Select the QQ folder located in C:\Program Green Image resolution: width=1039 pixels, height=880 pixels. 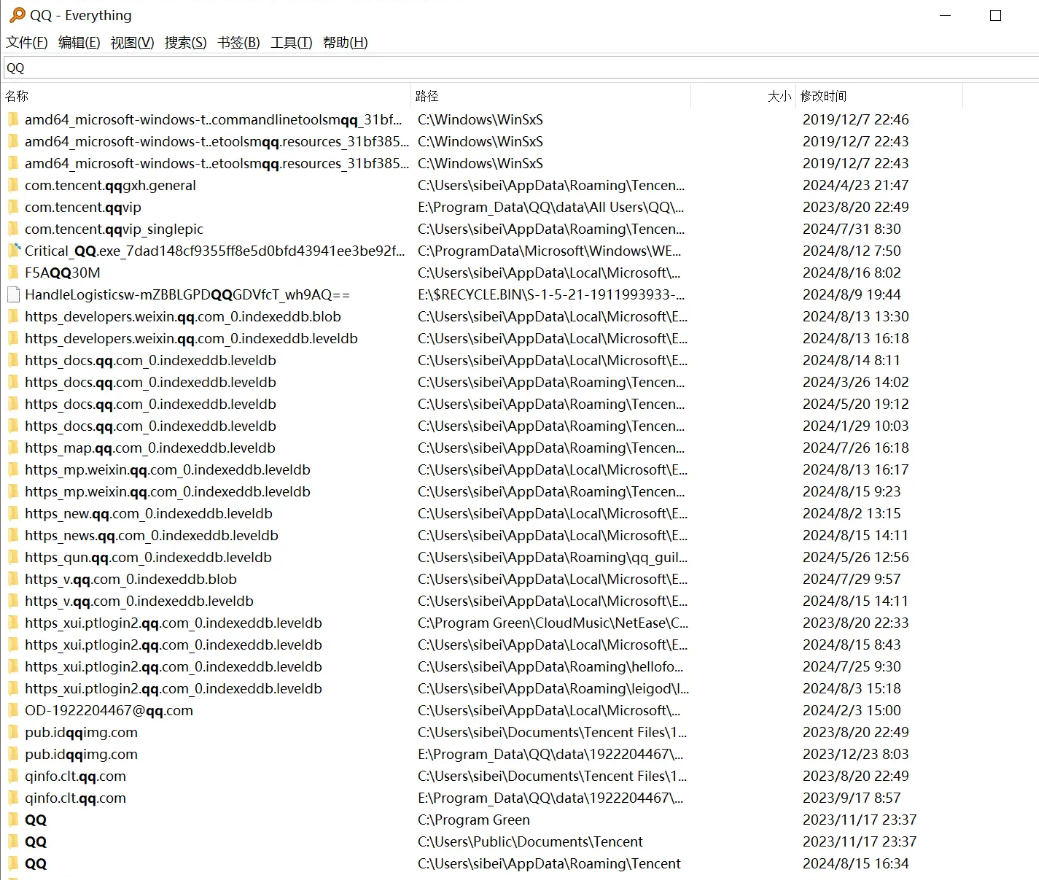tap(36, 820)
